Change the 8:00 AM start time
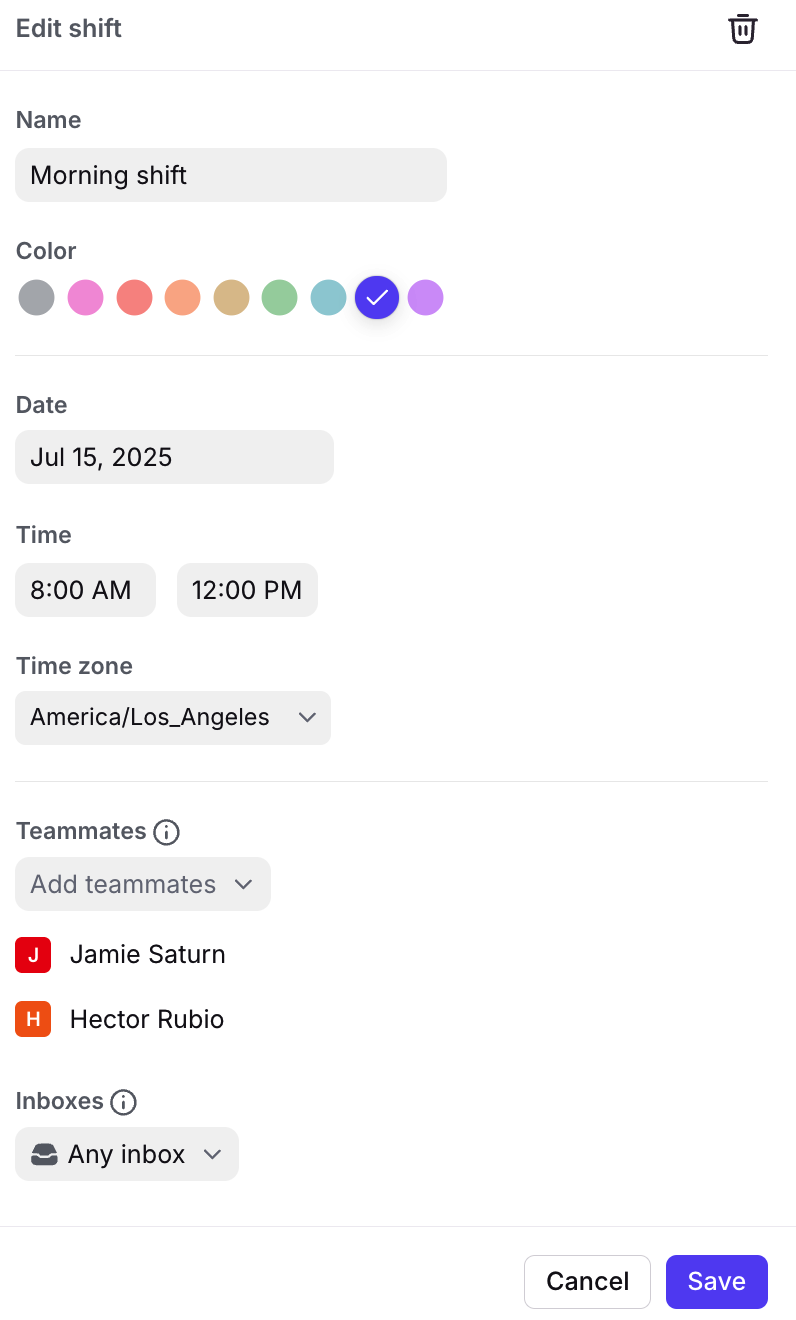Screen dimensions: 796x1320 click(85, 590)
